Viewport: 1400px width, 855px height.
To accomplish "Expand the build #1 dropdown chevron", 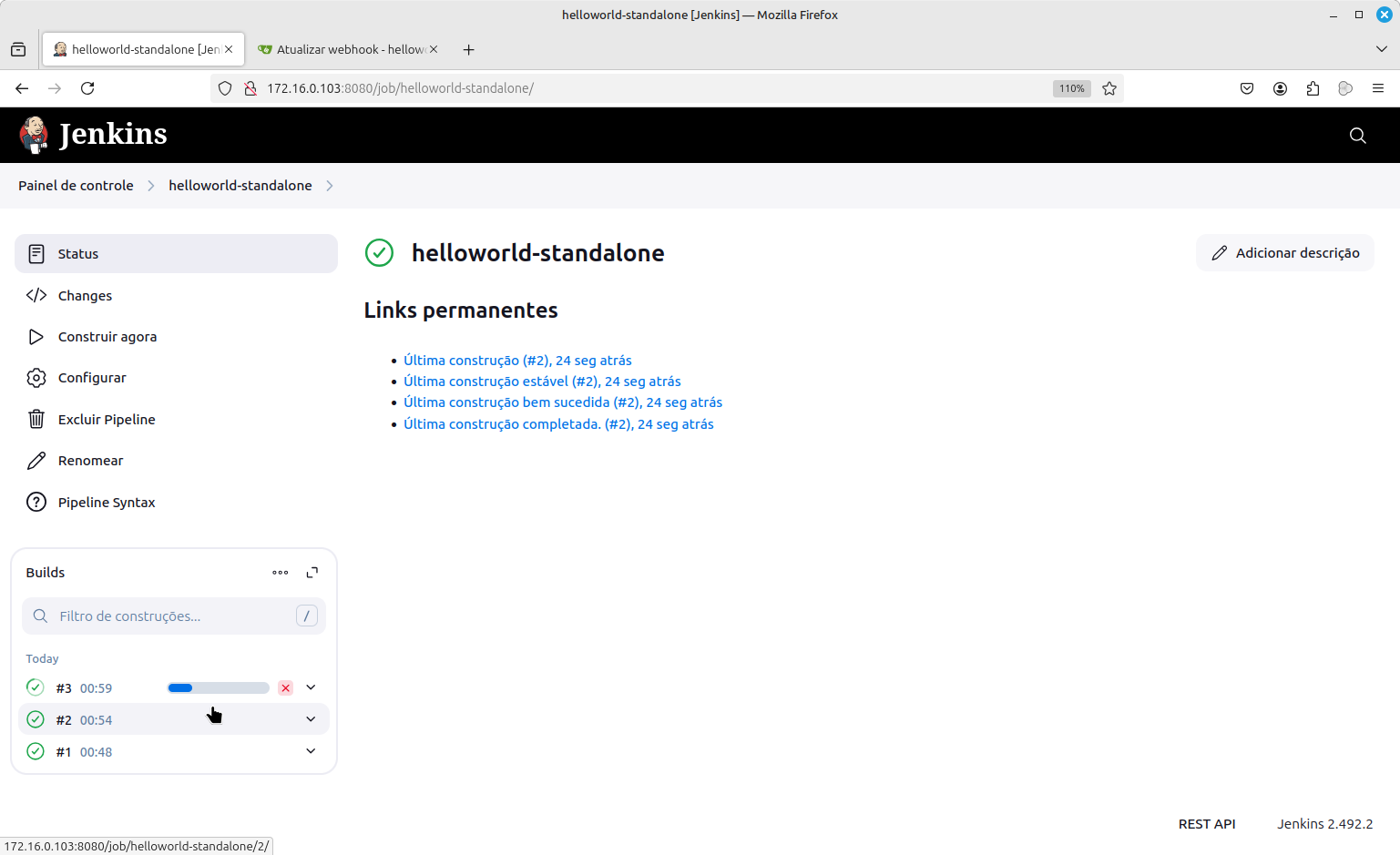I will (x=311, y=751).
